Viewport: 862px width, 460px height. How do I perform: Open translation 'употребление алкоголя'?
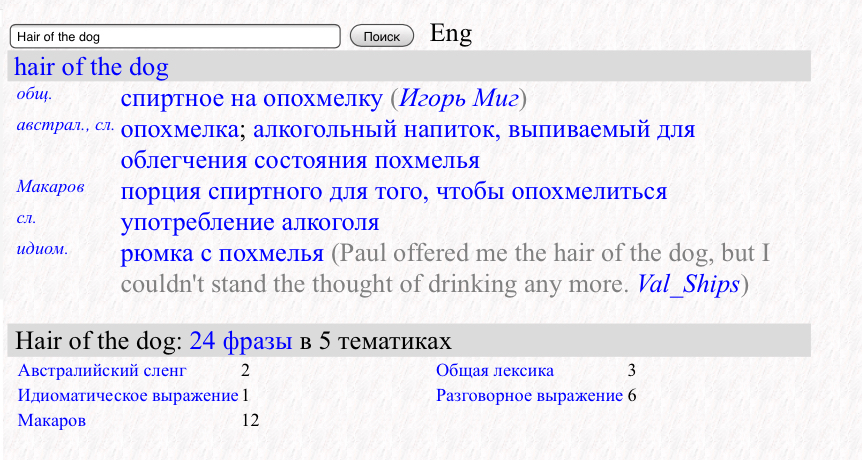tap(250, 222)
